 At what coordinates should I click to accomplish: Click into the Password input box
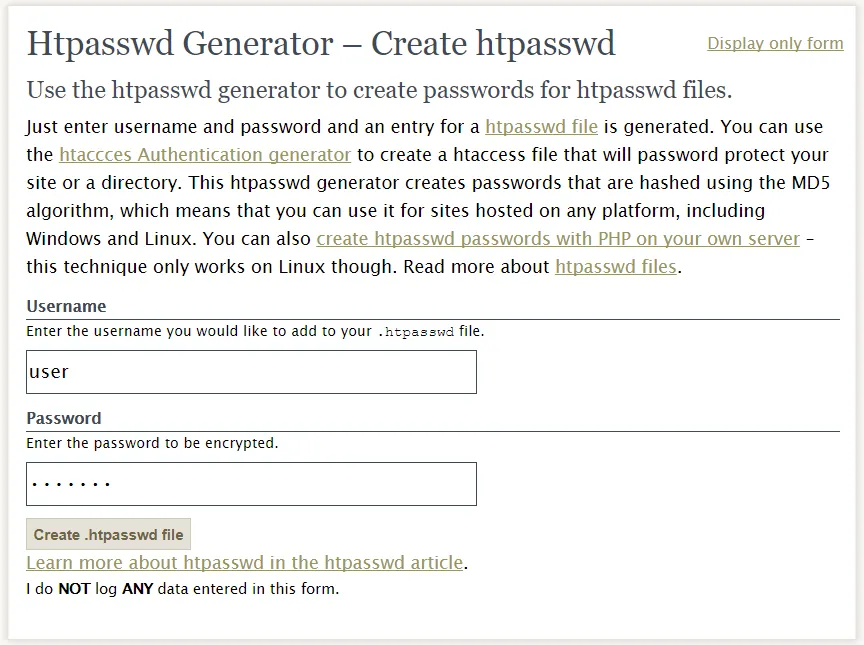point(251,484)
